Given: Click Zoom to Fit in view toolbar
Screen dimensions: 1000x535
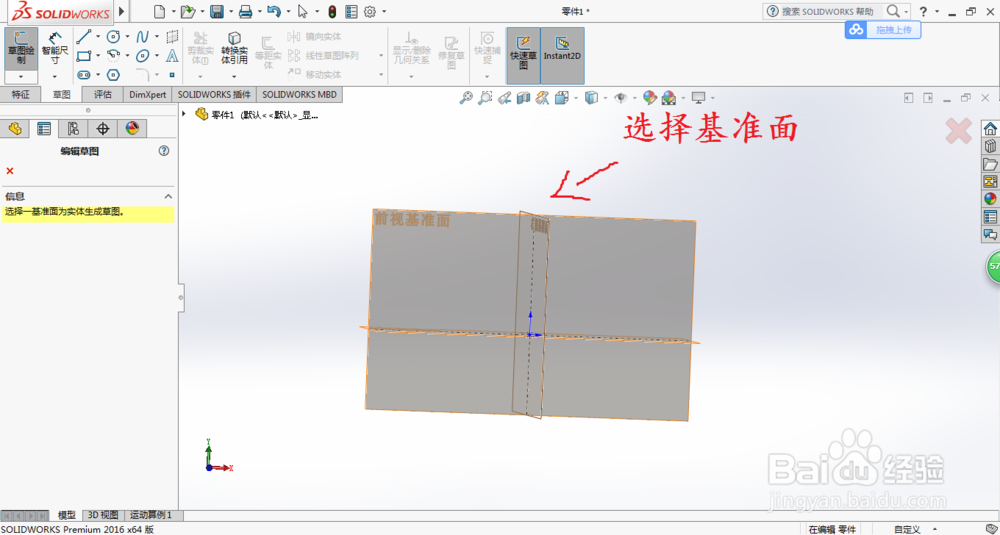Looking at the screenshot, I should [466, 98].
